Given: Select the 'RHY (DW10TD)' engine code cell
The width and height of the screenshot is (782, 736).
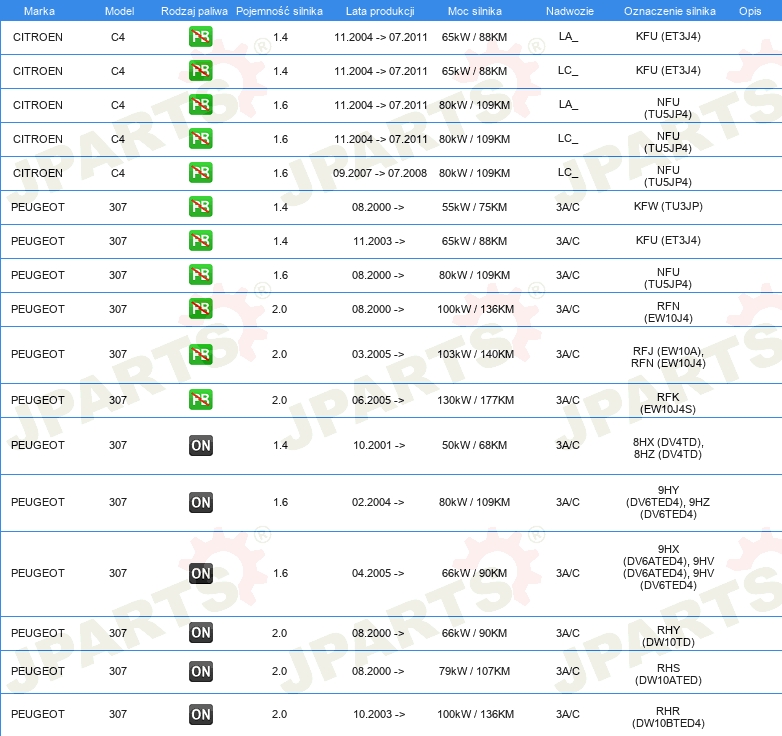Looking at the screenshot, I should 668,636.
